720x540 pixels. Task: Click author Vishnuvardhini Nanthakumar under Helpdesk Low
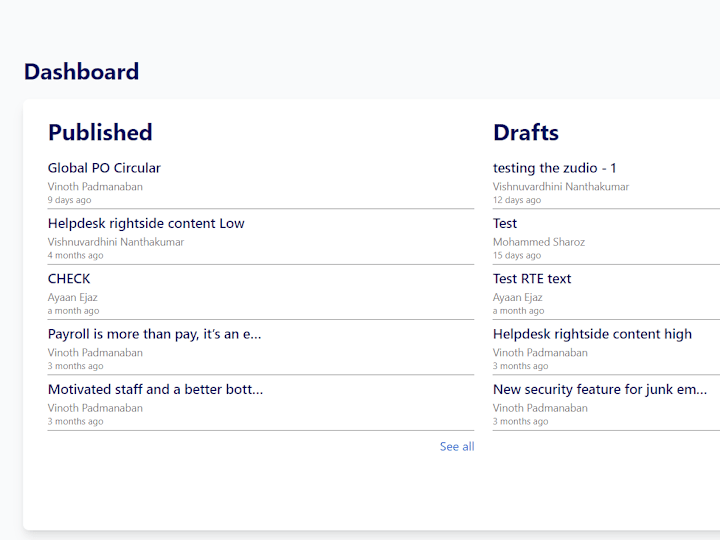[116, 242]
